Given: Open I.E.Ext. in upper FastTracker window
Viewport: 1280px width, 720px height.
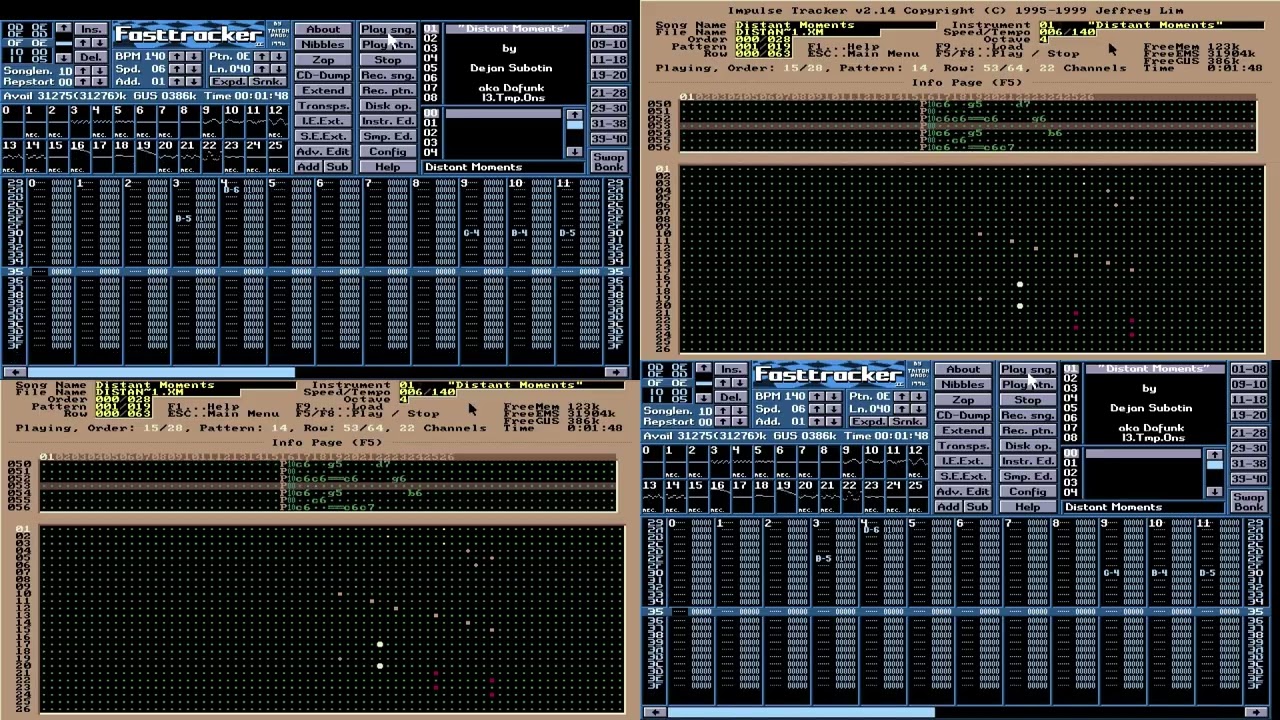Looking at the screenshot, I should pyautogui.click(x=323, y=121).
